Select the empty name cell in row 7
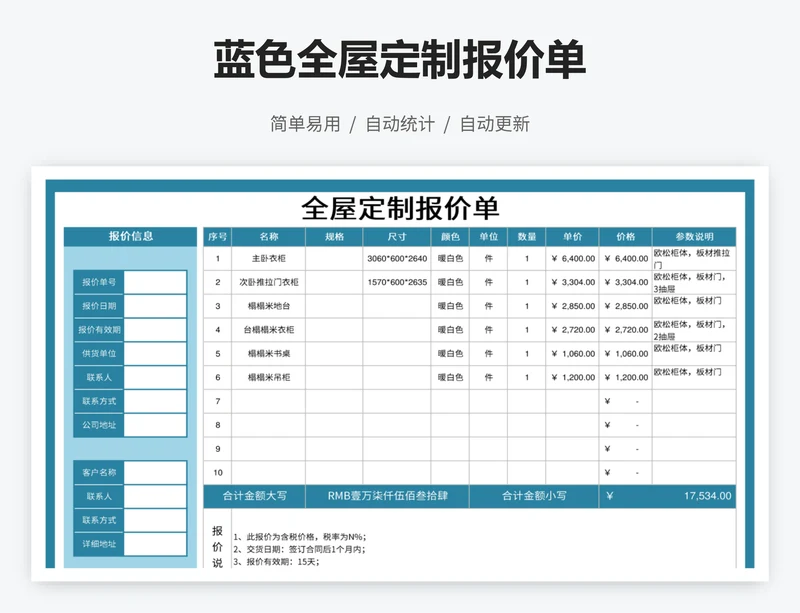 [268, 401]
